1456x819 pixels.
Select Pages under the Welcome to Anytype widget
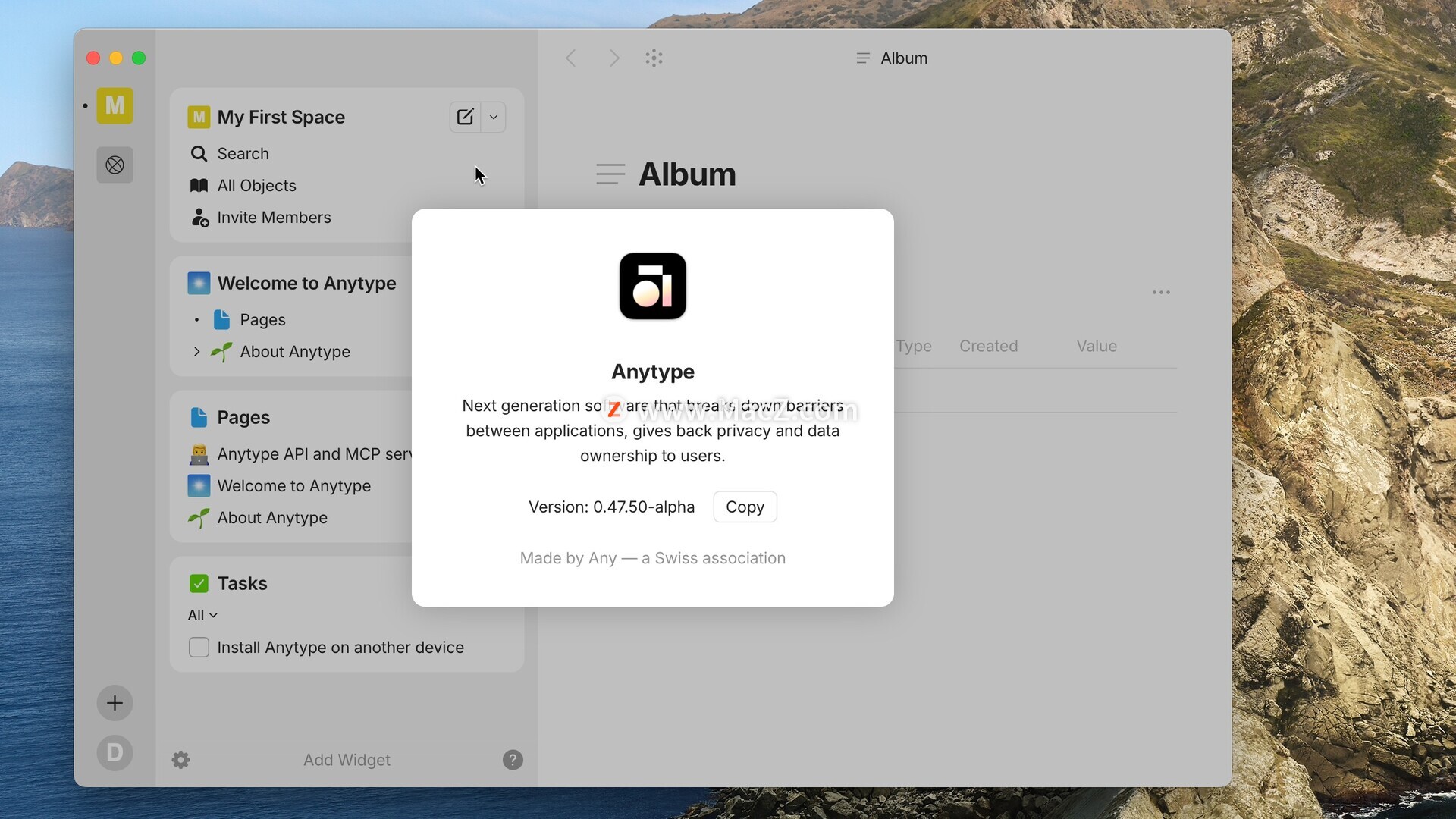point(262,319)
